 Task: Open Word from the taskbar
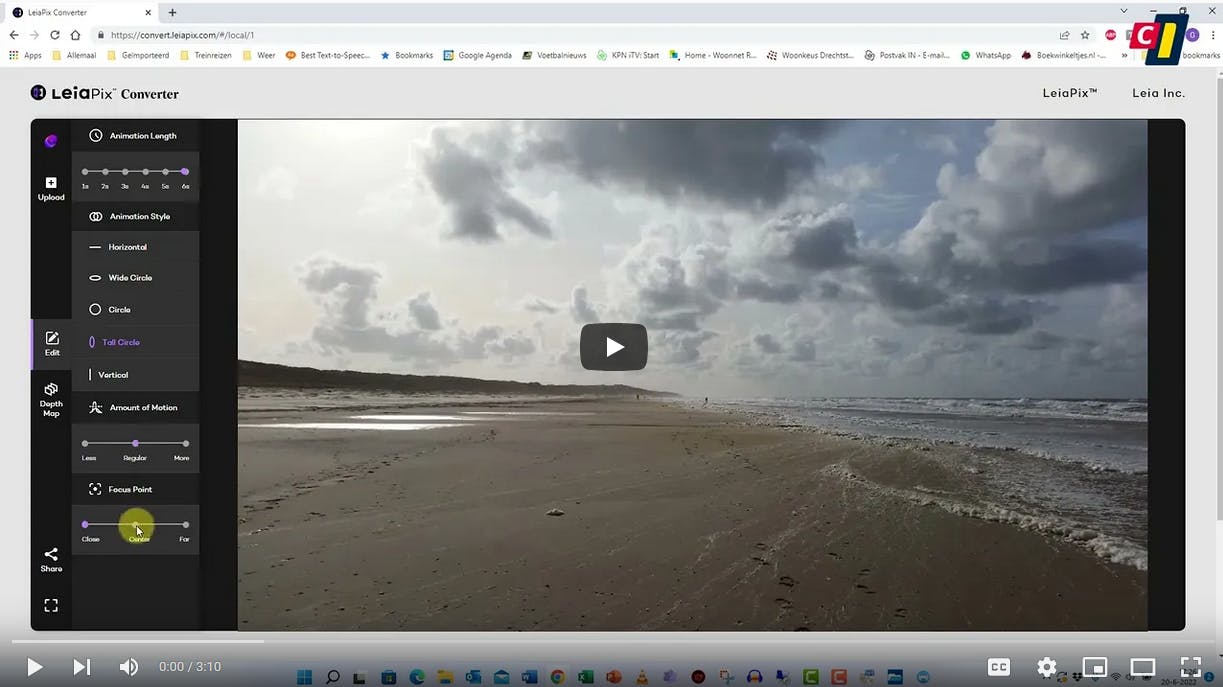[x=529, y=677]
